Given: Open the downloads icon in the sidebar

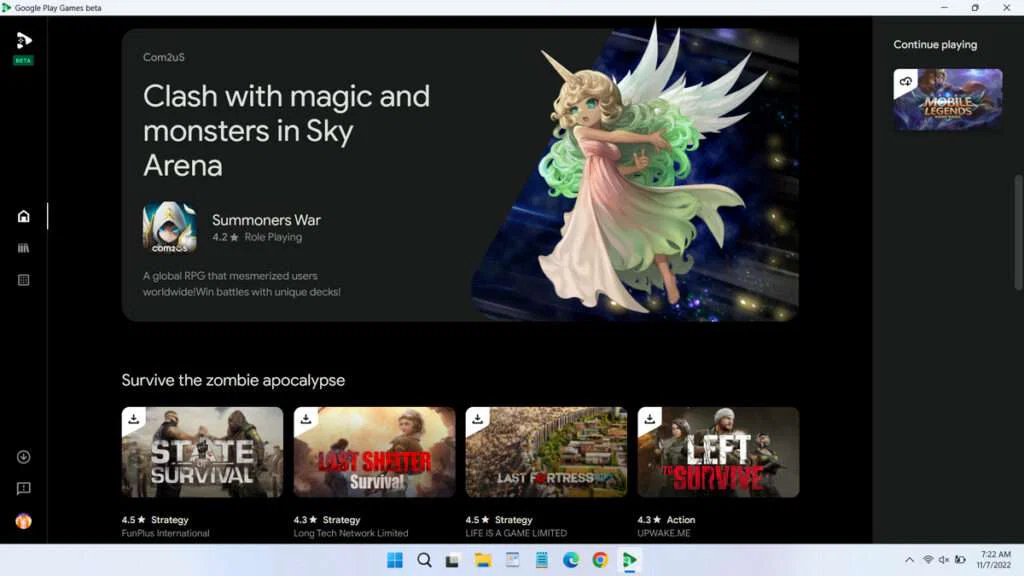Looking at the screenshot, I should [x=22, y=456].
